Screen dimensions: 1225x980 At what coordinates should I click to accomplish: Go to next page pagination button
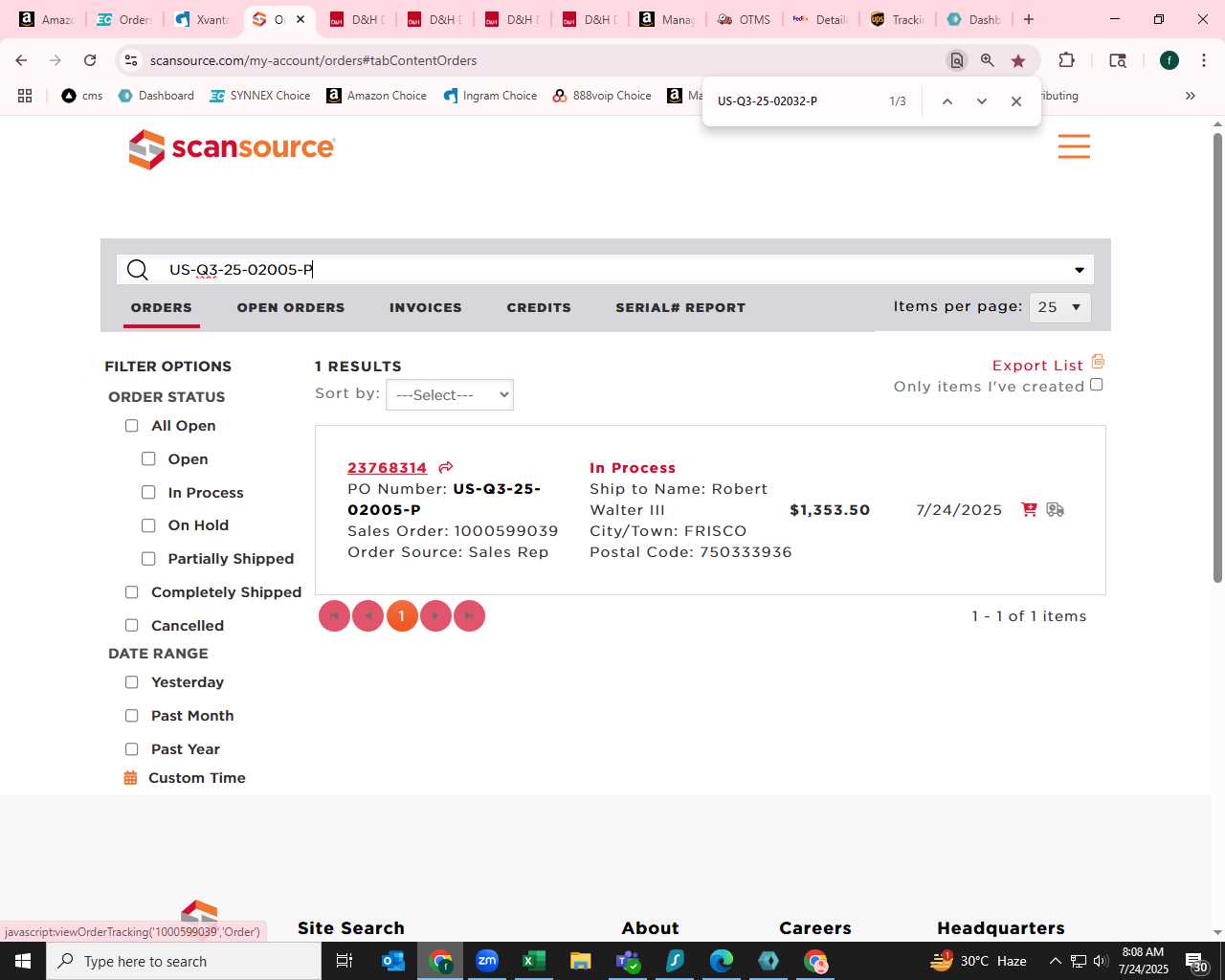point(435,615)
